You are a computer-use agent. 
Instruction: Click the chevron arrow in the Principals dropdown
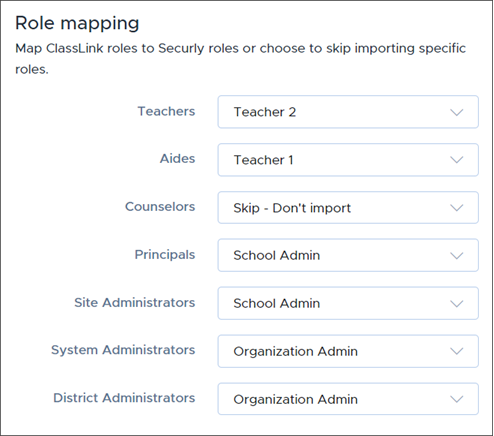click(x=456, y=256)
